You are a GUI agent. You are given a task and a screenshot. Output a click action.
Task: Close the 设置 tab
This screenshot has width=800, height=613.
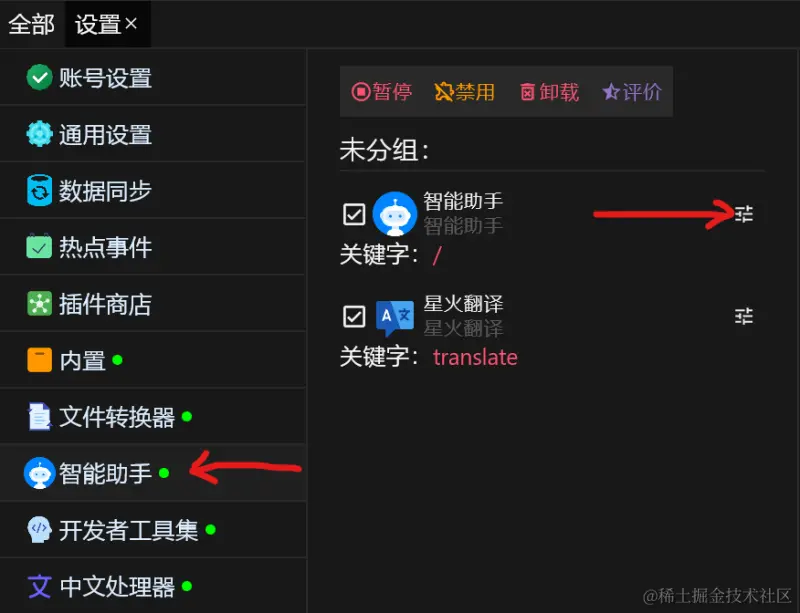click(x=131, y=23)
